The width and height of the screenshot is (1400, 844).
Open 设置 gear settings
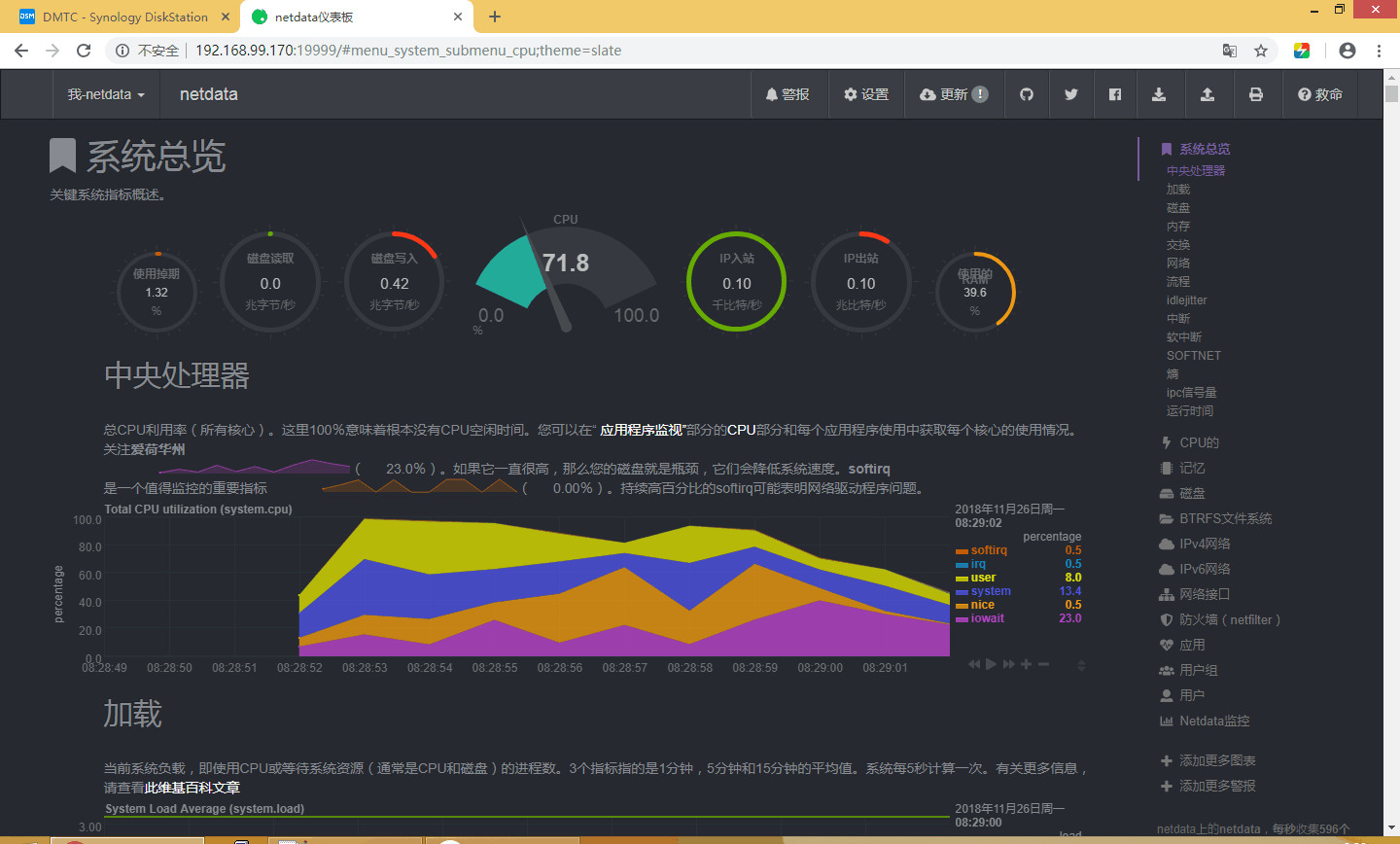866,94
